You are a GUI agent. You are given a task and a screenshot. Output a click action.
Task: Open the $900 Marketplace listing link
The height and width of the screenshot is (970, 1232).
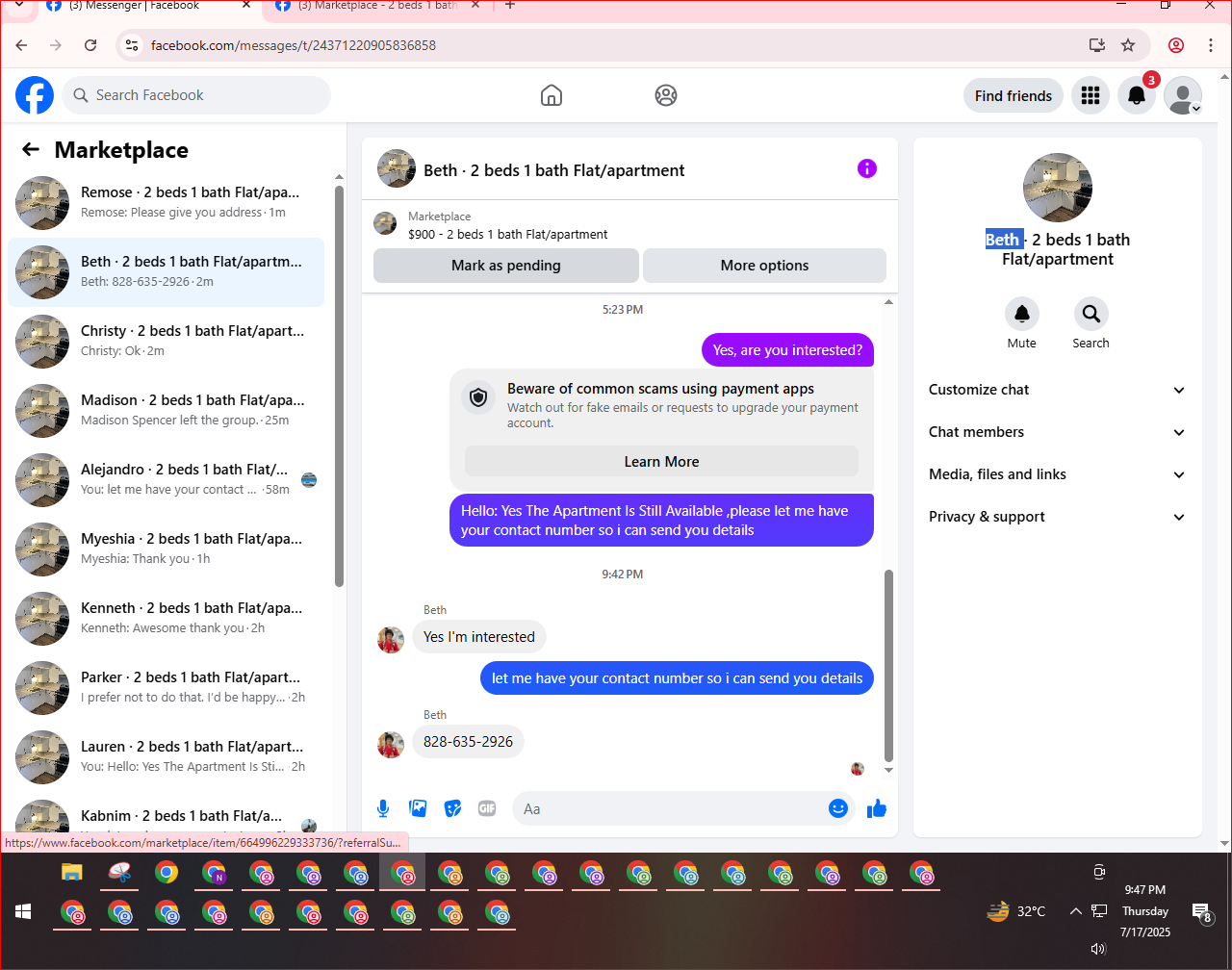[508, 234]
